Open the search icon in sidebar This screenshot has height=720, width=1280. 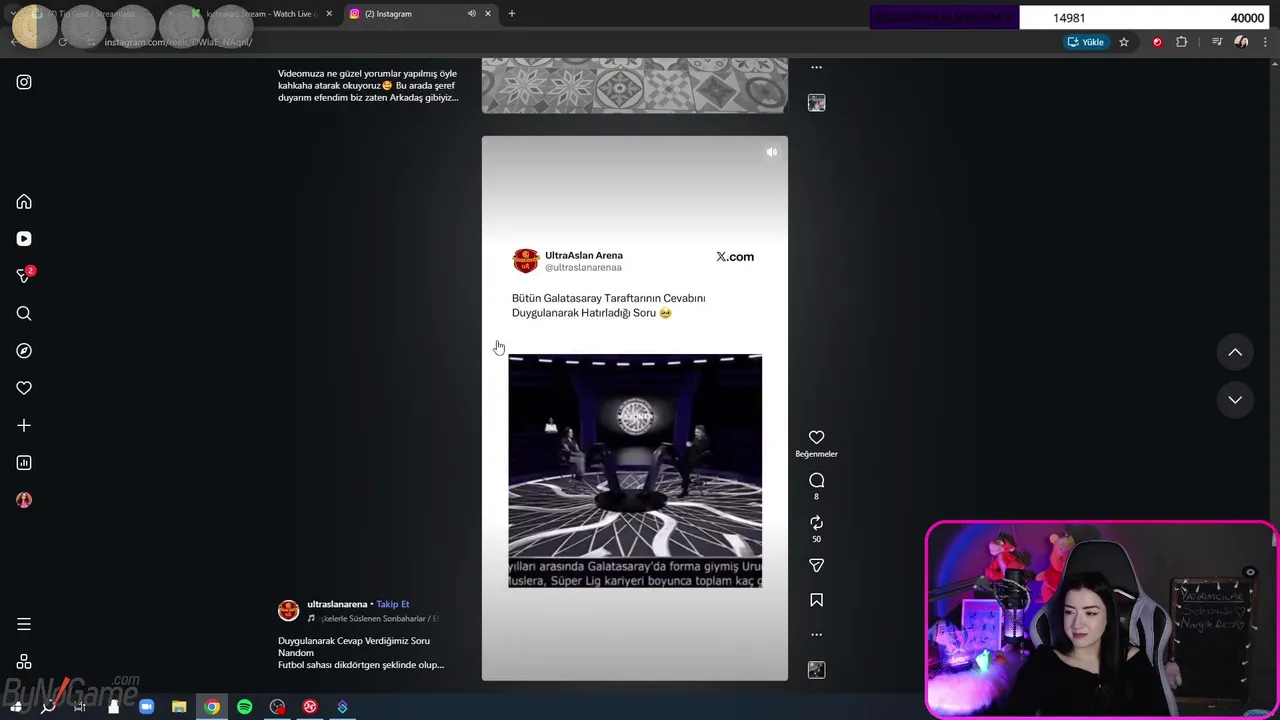pos(24,314)
